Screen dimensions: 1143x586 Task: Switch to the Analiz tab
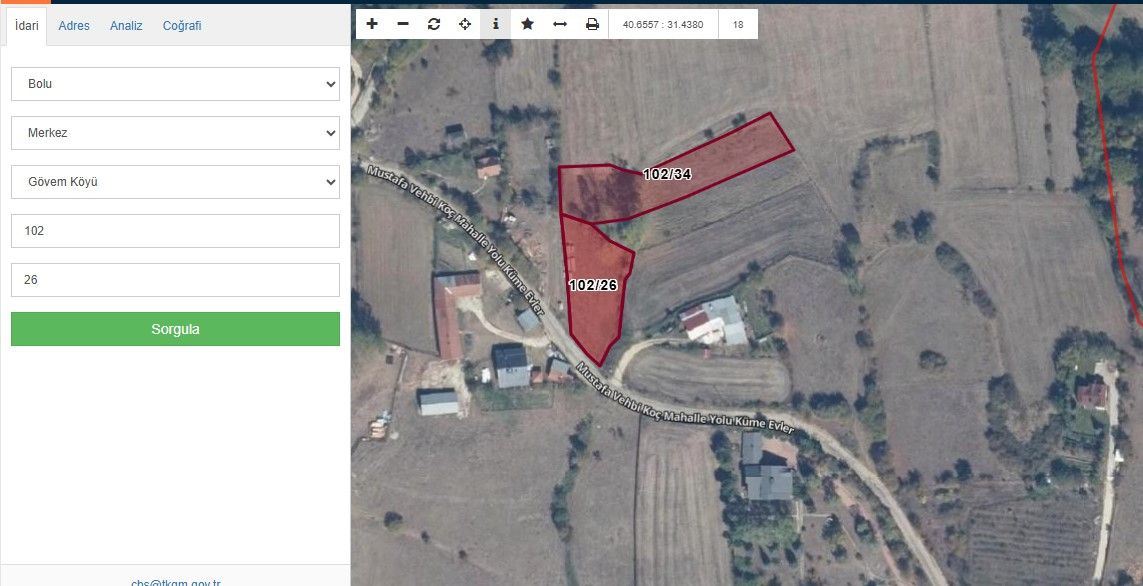coord(126,26)
